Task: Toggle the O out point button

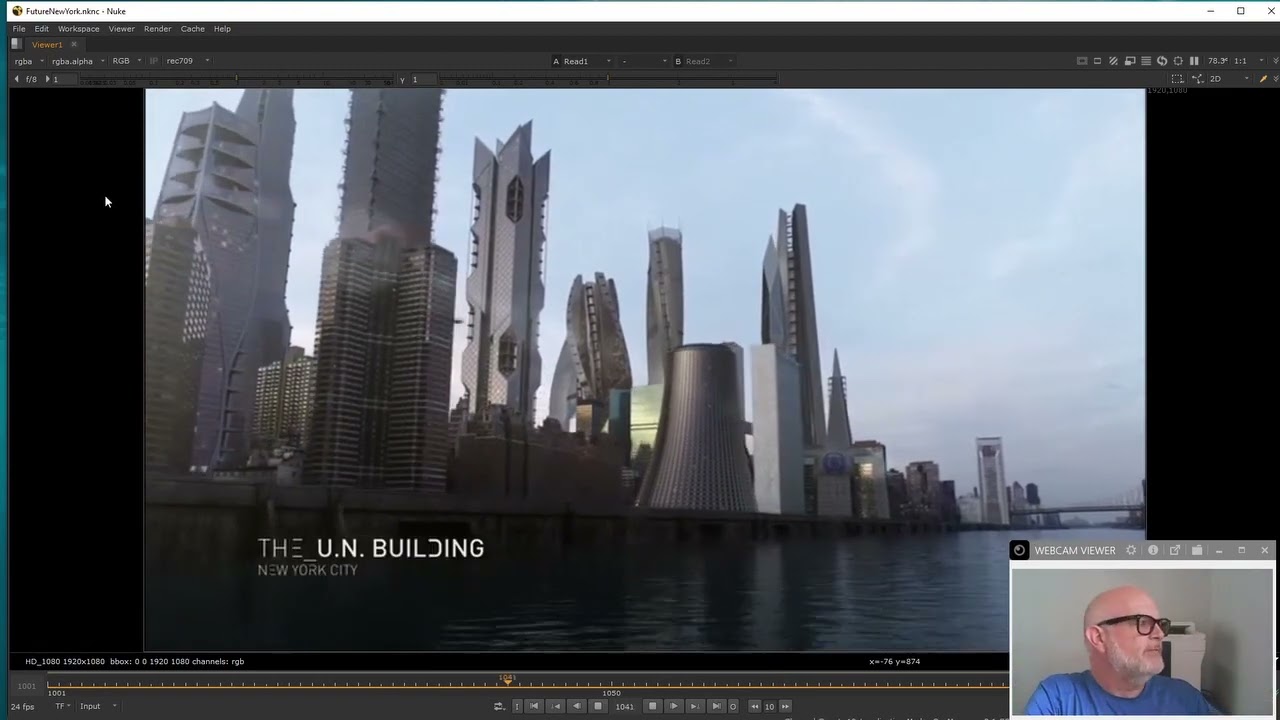Action: pyautogui.click(x=733, y=706)
